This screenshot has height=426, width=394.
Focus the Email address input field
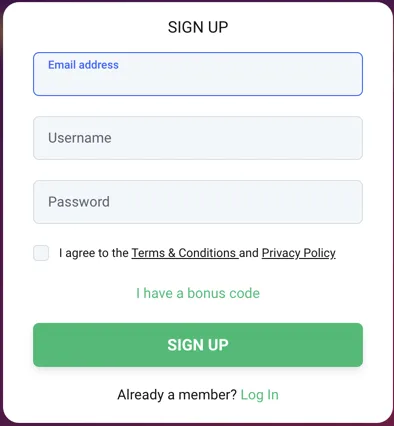pos(198,74)
